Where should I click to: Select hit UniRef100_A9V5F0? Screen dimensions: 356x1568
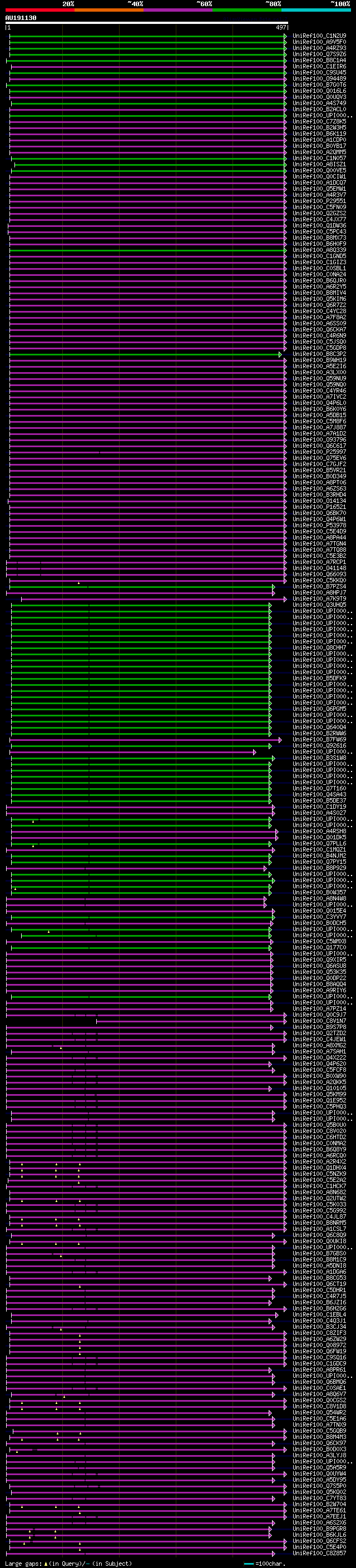(x=319, y=42)
